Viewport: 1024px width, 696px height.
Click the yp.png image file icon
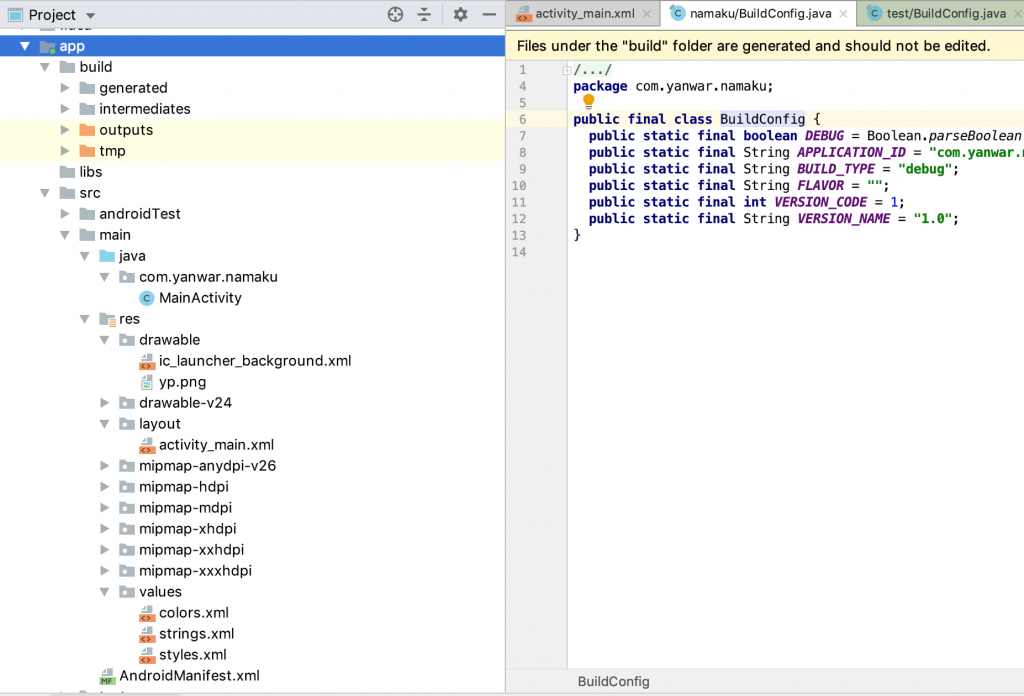[145, 382]
